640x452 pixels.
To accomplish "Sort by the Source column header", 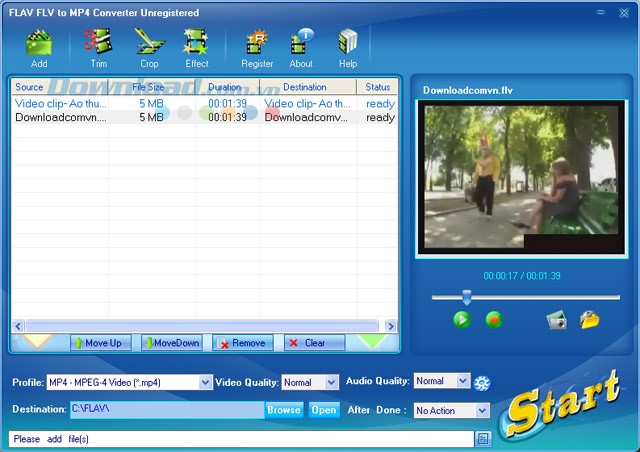I will (60, 87).
